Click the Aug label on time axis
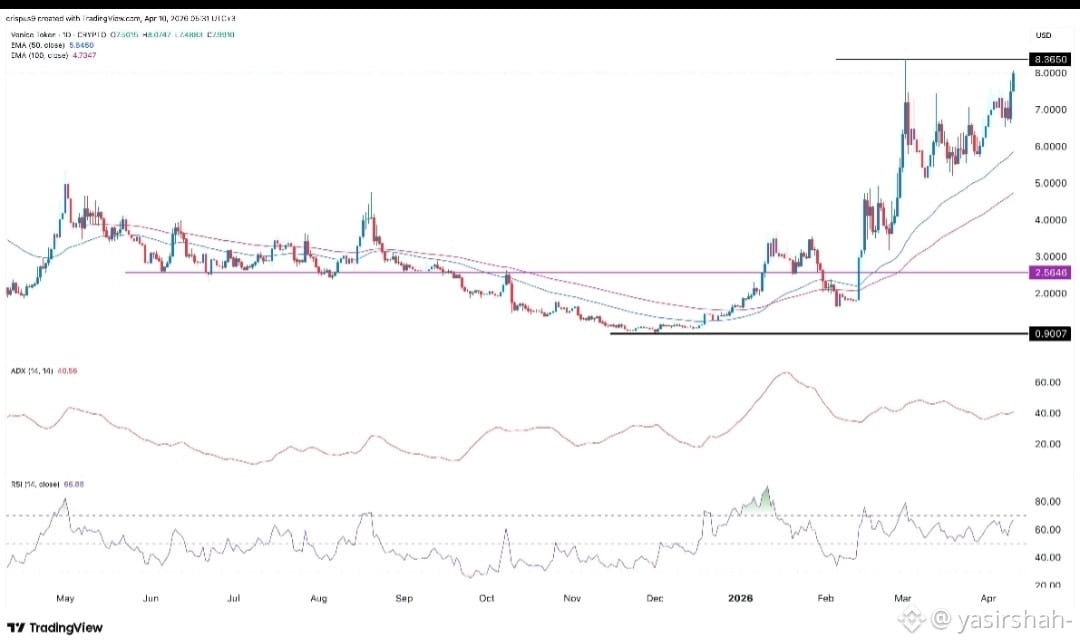This screenshot has width=1080, height=644. coord(318,599)
